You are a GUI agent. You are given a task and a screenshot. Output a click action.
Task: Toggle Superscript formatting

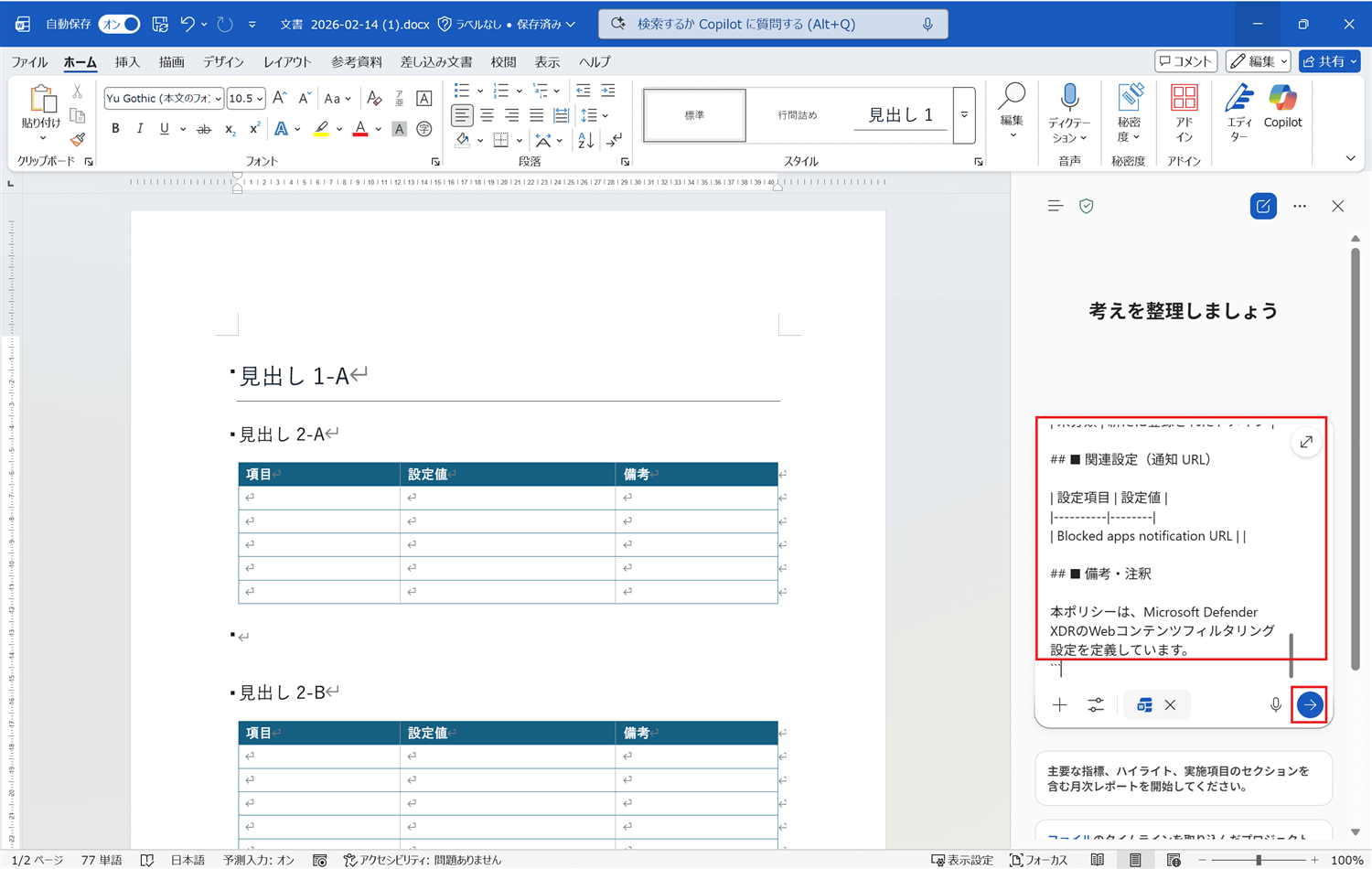coord(254,129)
